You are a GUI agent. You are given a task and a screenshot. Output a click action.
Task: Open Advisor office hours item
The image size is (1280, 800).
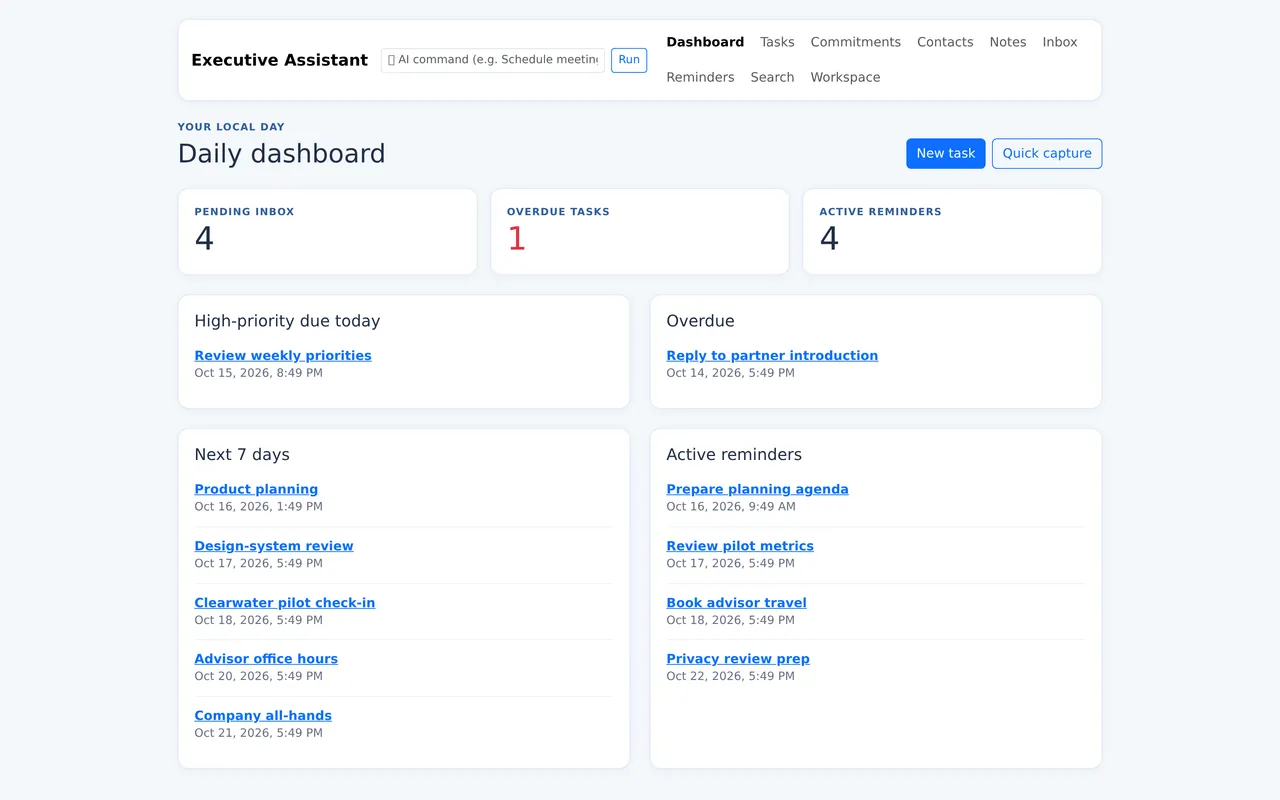pyautogui.click(x=266, y=658)
